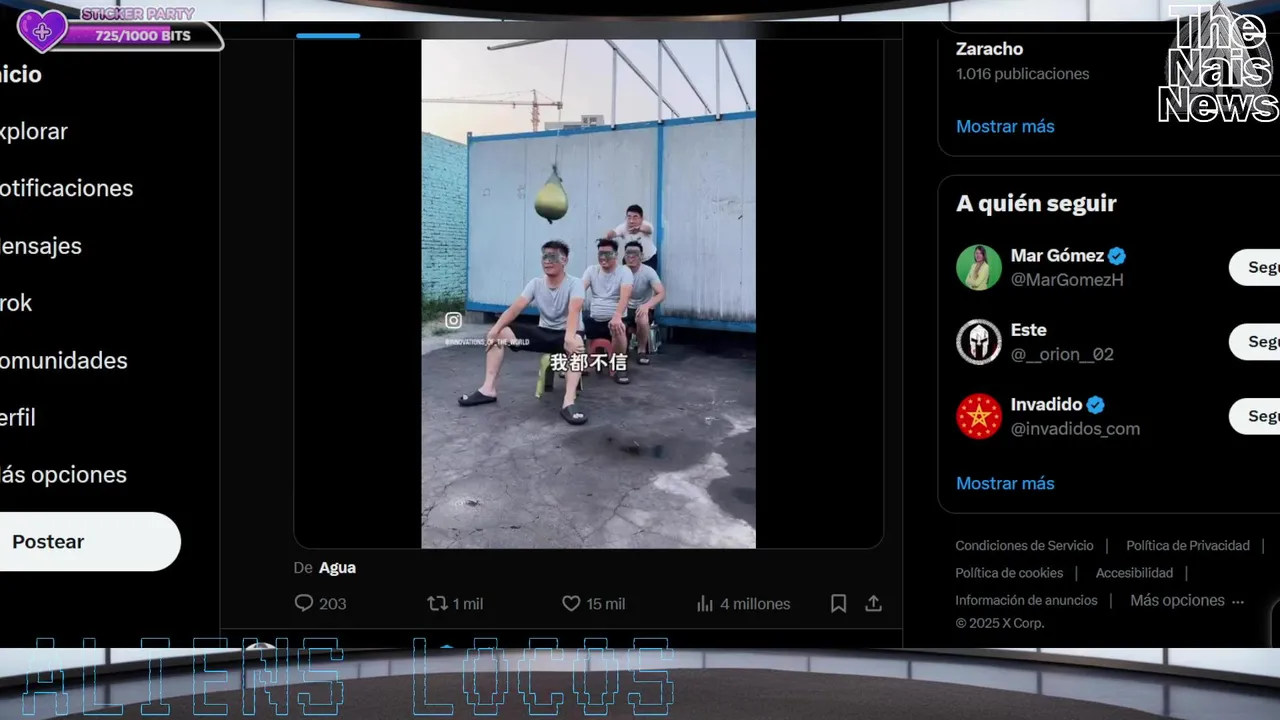The image size is (1280, 720).
Task: Click the A quién seguir heading
Action: click(1036, 203)
